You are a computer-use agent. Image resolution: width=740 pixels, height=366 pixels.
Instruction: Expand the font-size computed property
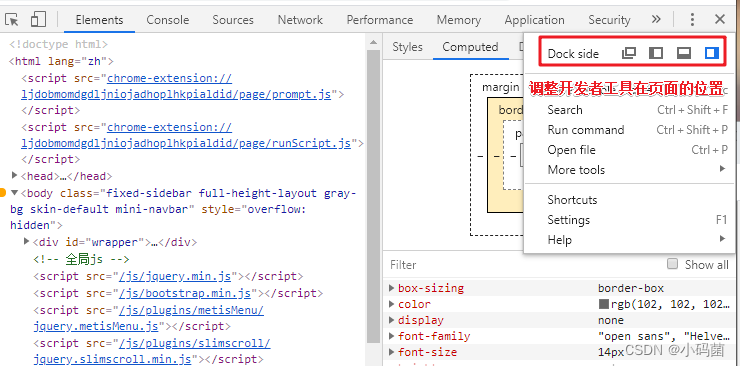point(392,352)
